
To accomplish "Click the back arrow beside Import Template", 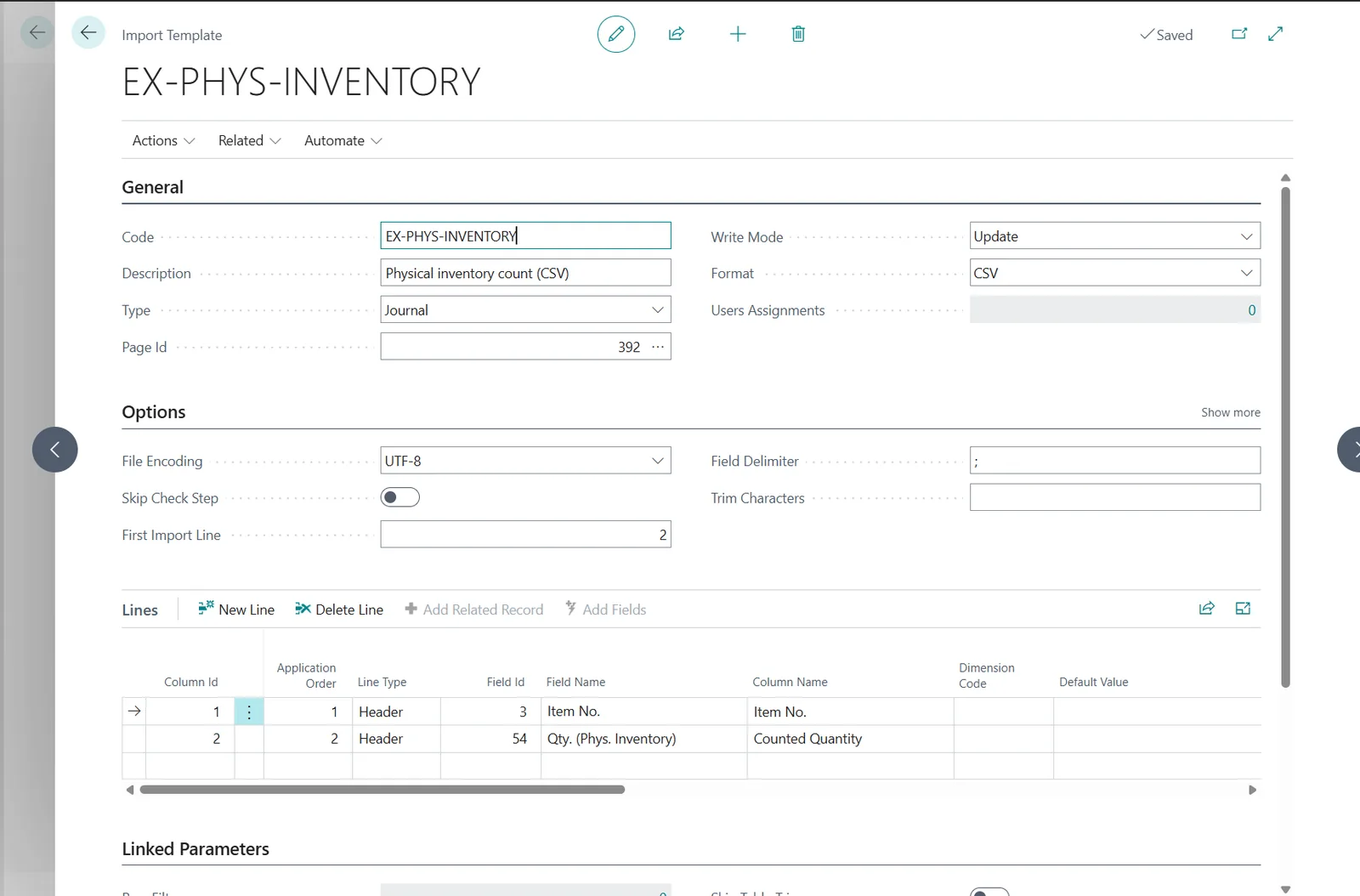I will [x=88, y=33].
